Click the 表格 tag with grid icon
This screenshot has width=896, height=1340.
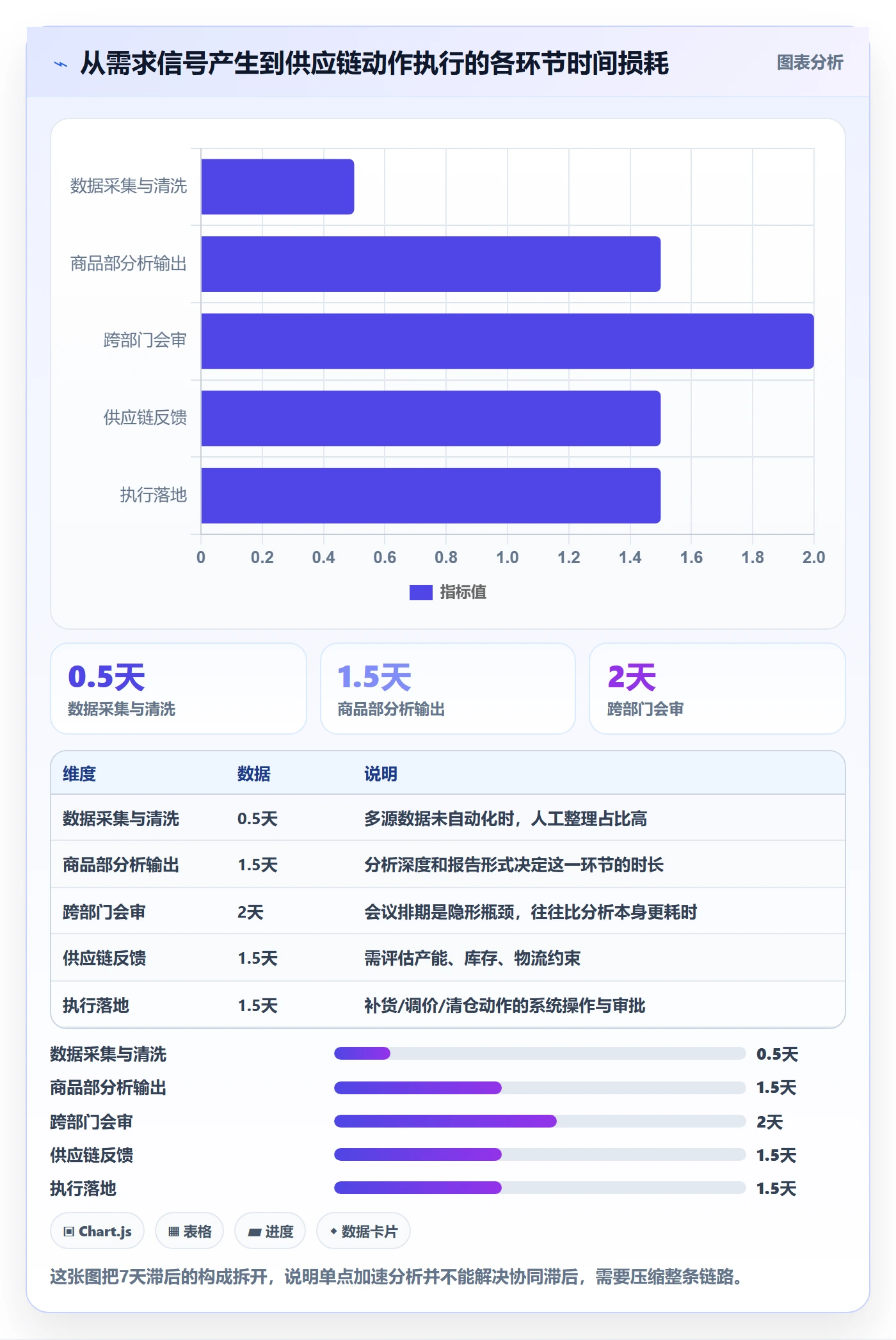point(189,1231)
